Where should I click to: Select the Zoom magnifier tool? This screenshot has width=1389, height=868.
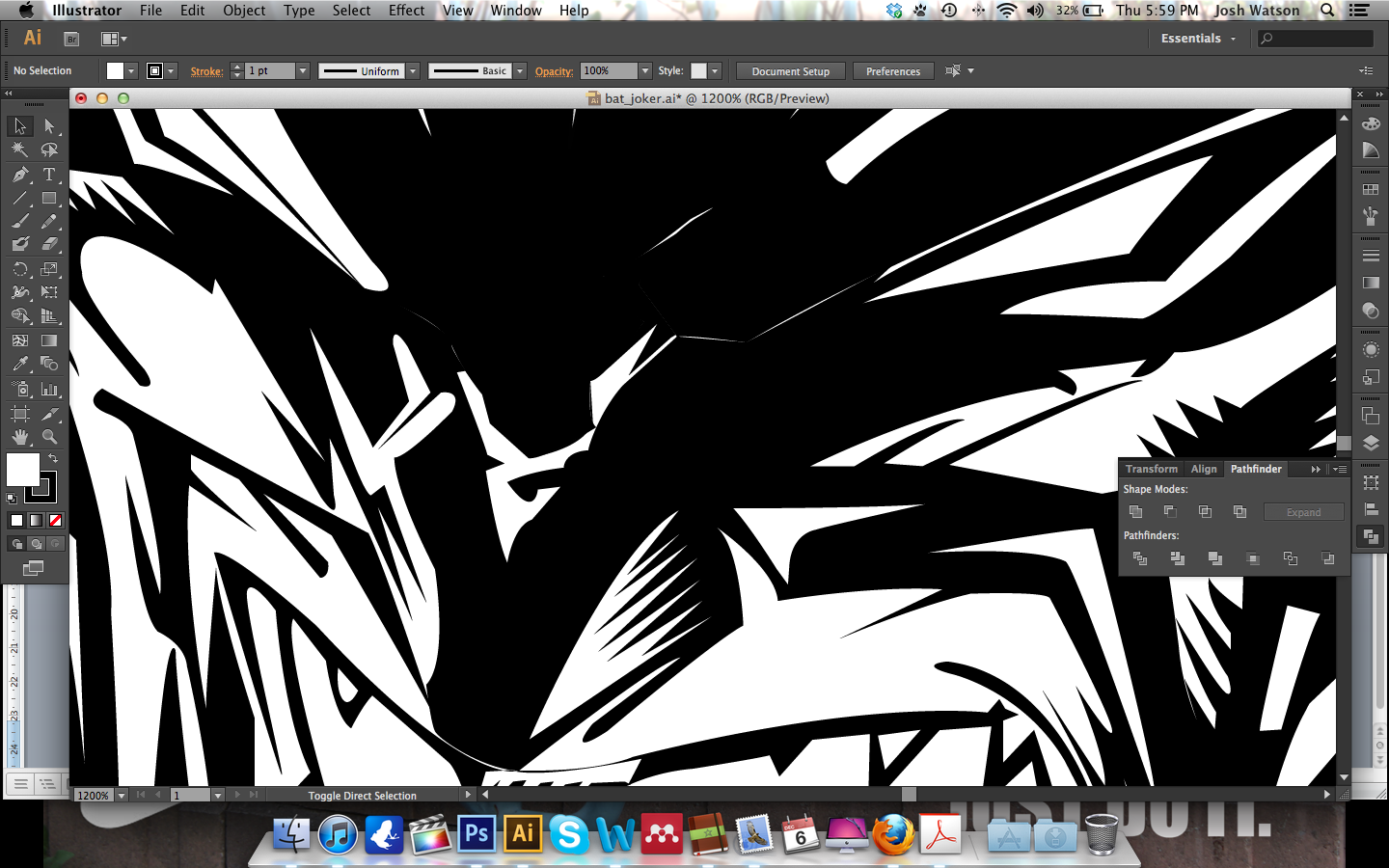click(49, 437)
